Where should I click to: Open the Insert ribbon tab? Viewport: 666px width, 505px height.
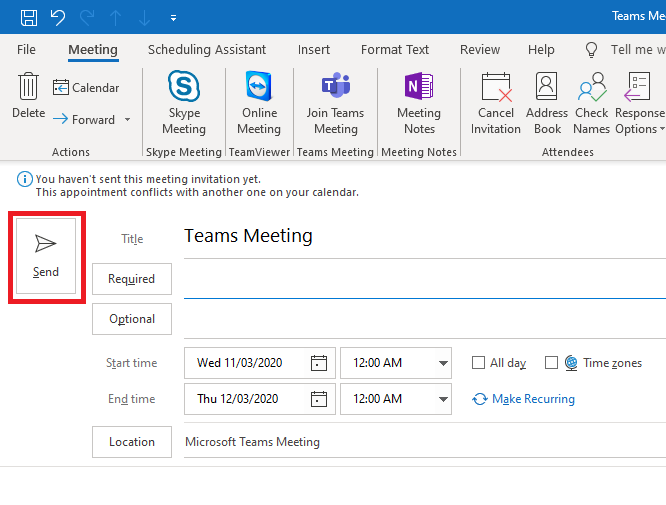click(314, 50)
